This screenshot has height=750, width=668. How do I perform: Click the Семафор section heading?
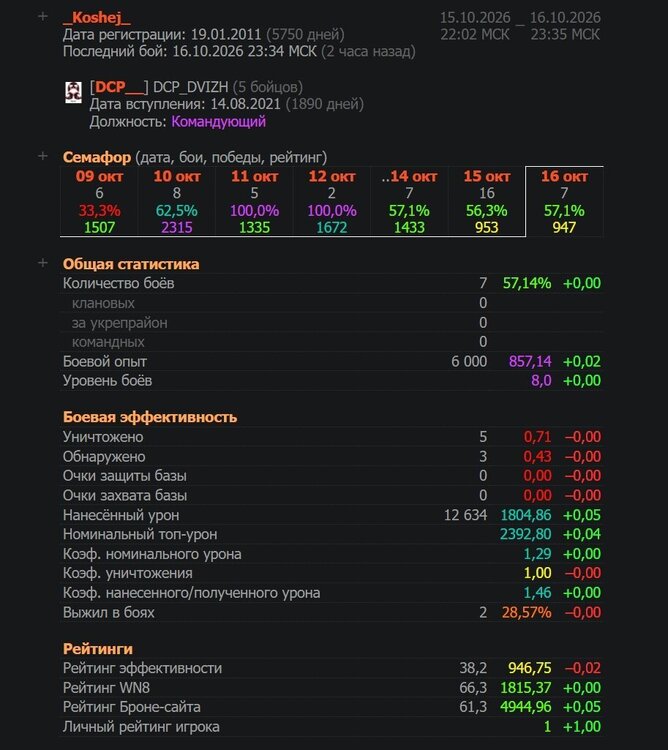97,157
